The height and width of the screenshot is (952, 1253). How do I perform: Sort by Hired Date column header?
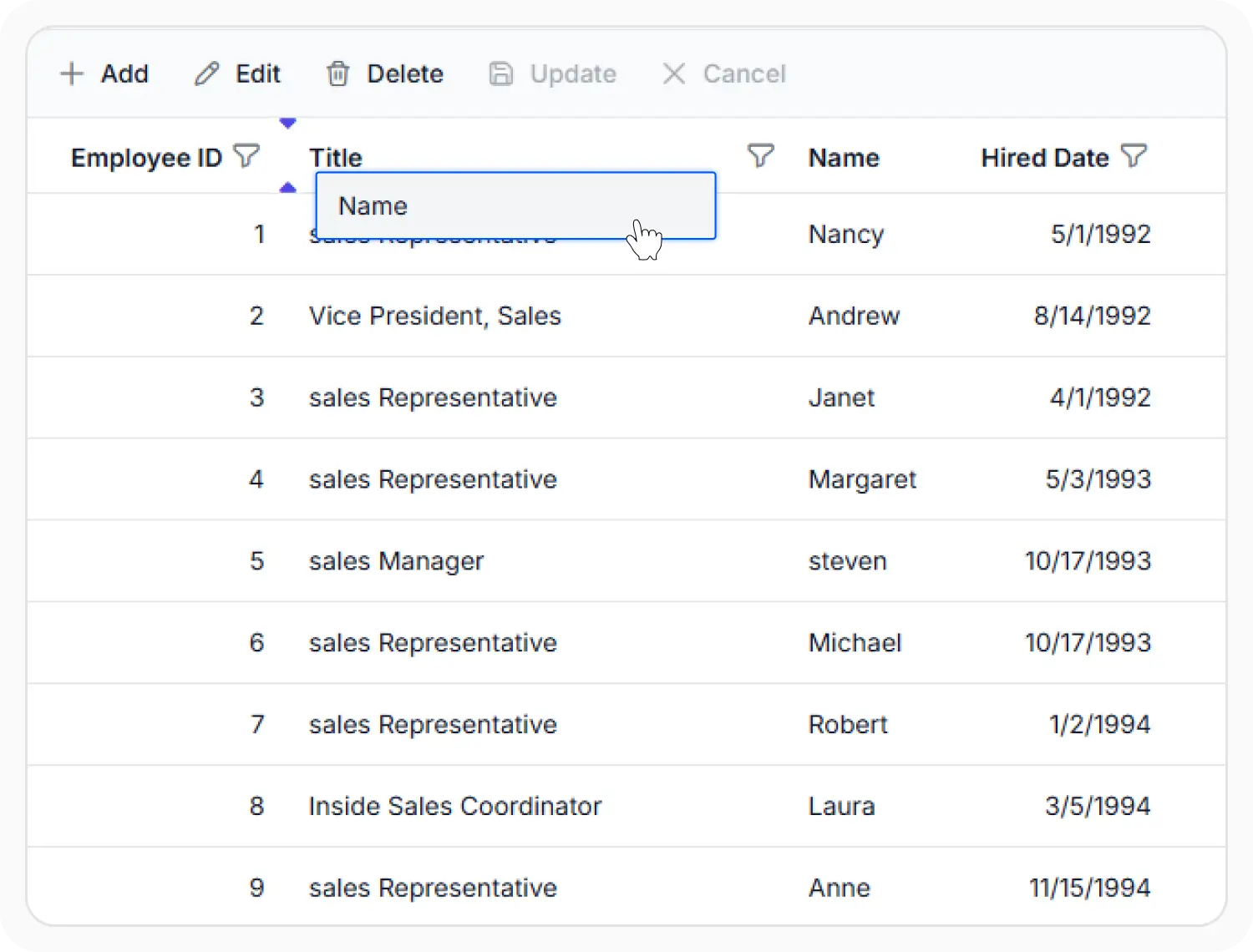[1045, 158]
